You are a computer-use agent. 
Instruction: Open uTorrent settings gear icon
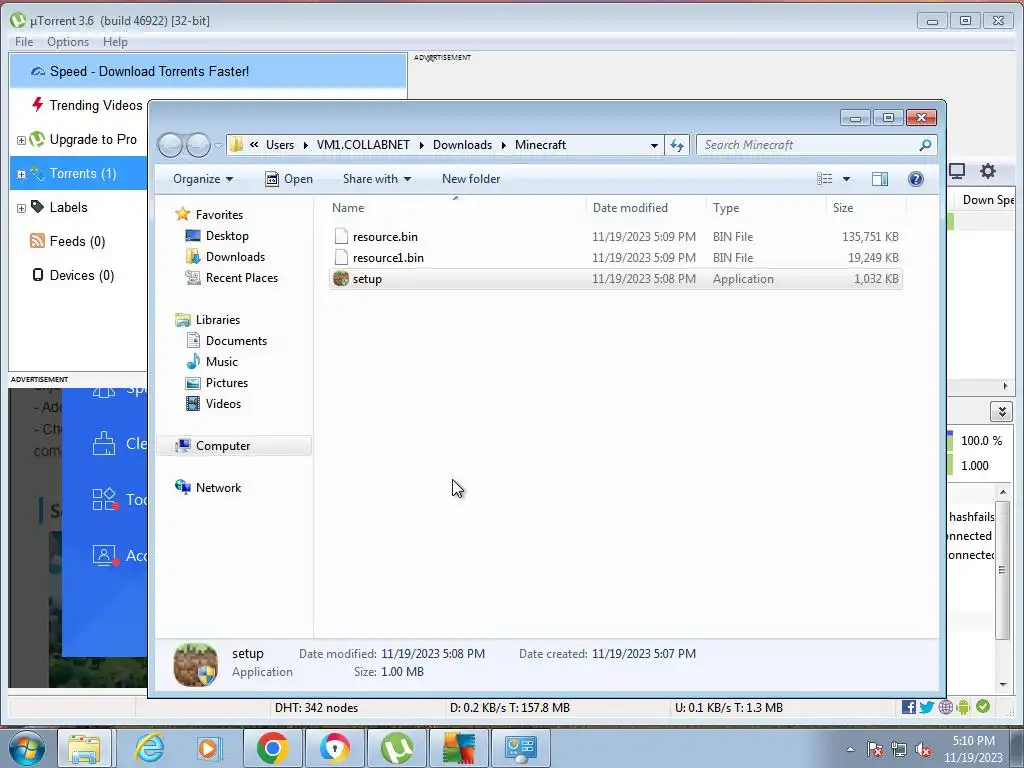point(987,171)
